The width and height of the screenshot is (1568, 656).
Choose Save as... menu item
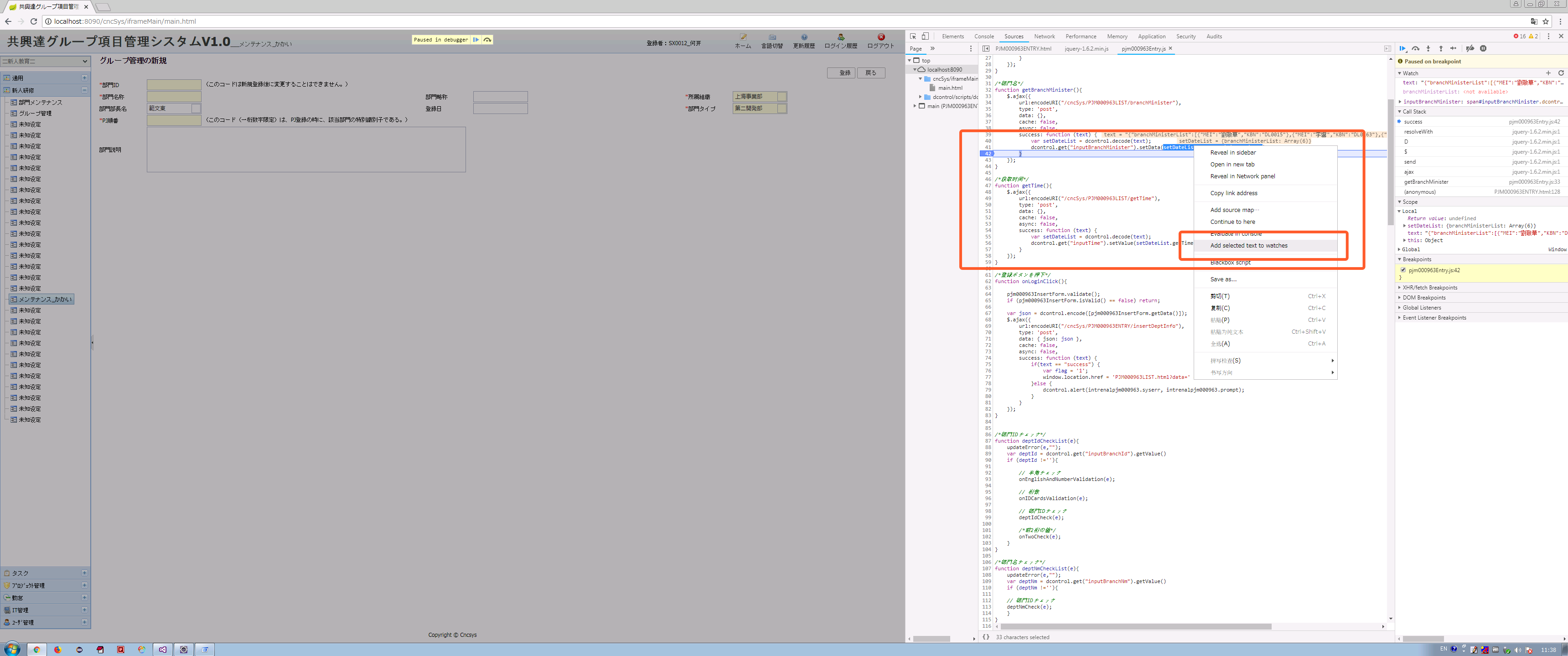pyautogui.click(x=1265, y=279)
